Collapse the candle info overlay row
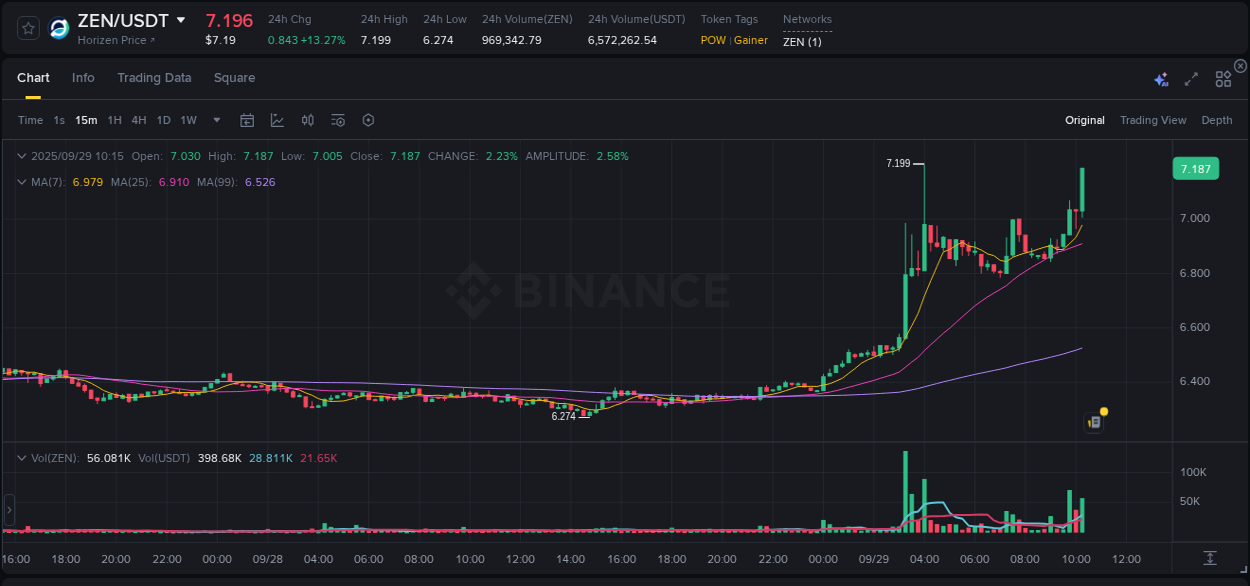Viewport: 1250px width, 586px height. click(22, 156)
